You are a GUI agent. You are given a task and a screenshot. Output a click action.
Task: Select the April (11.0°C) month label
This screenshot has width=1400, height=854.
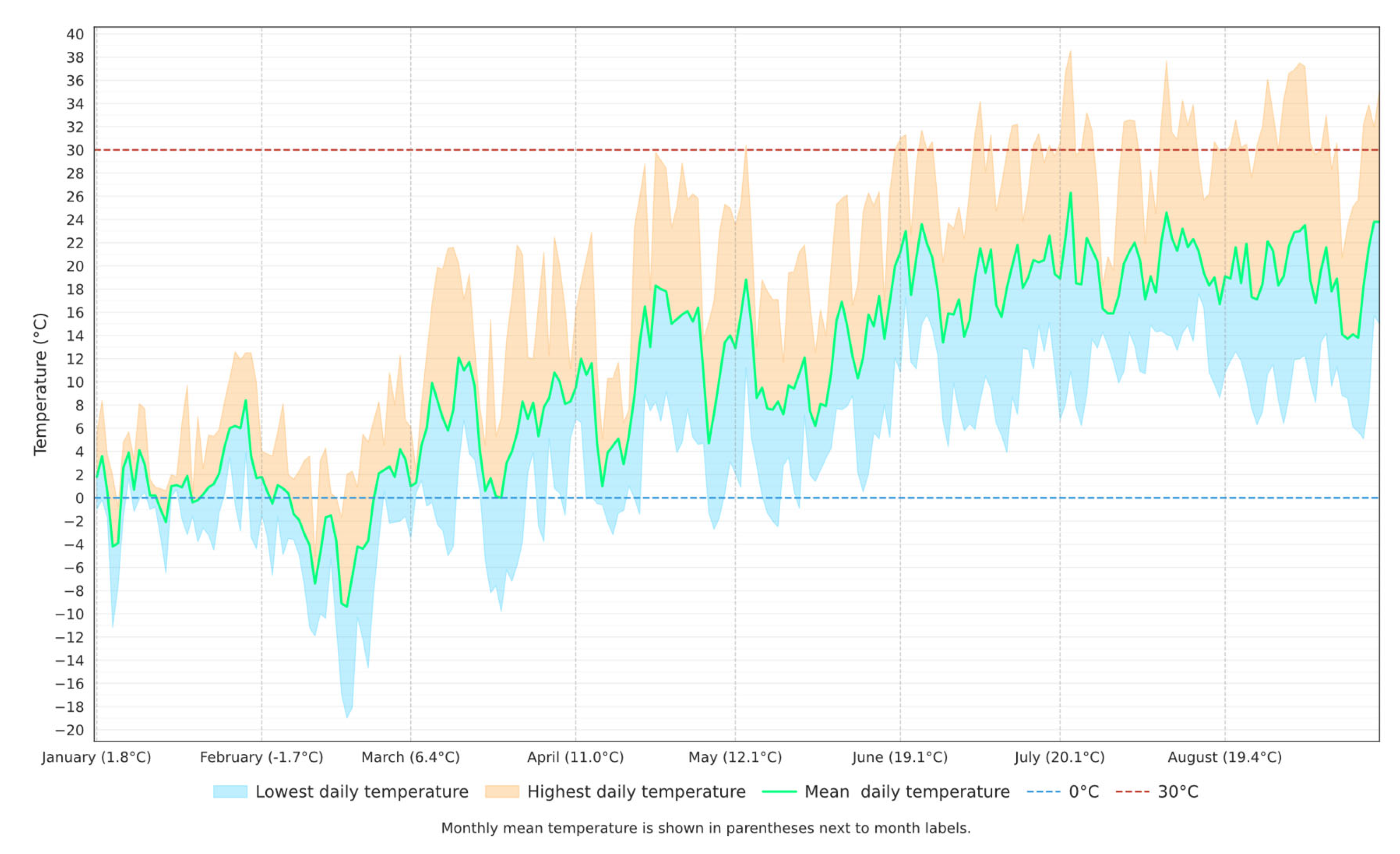[x=575, y=758]
